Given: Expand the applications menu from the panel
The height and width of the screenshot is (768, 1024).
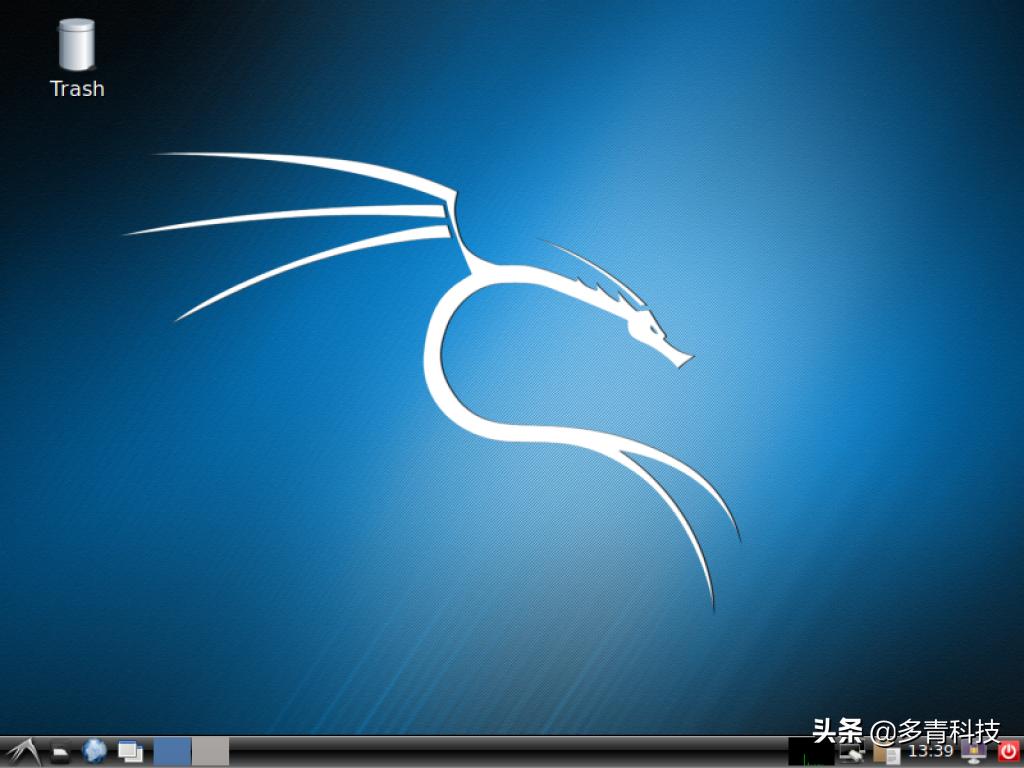Looking at the screenshot, I should click(x=25, y=751).
